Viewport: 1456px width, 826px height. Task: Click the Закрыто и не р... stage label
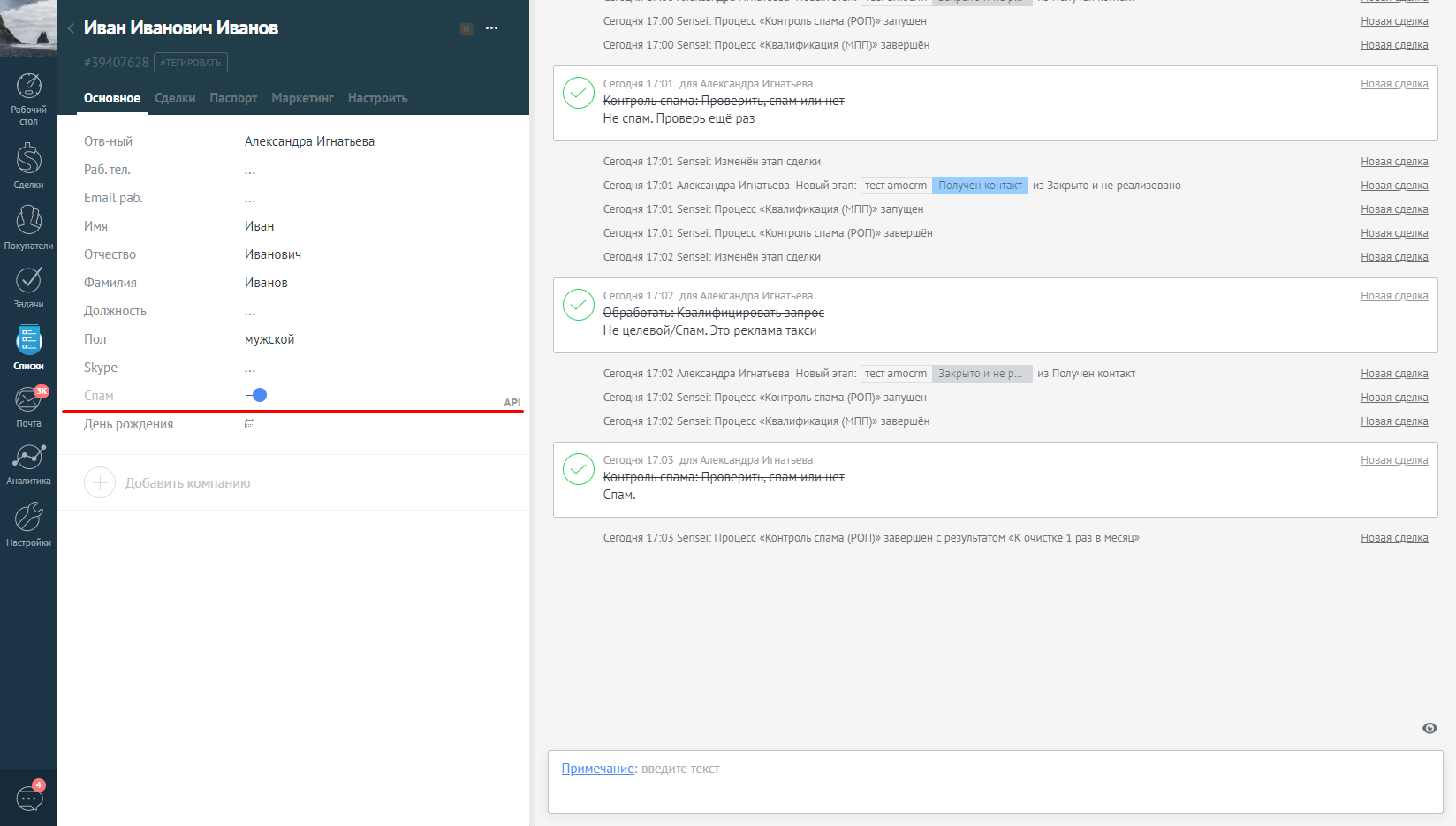(x=982, y=374)
